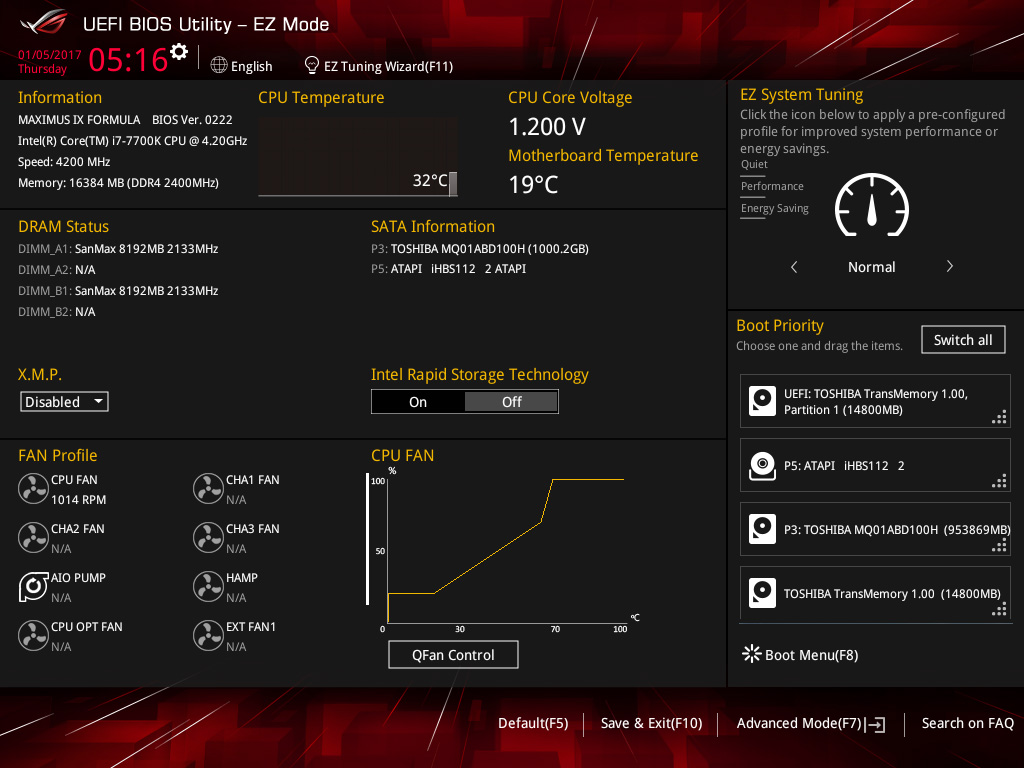Click the Motherboard Temperature value '19°C'
The height and width of the screenshot is (768, 1024).
534,185
